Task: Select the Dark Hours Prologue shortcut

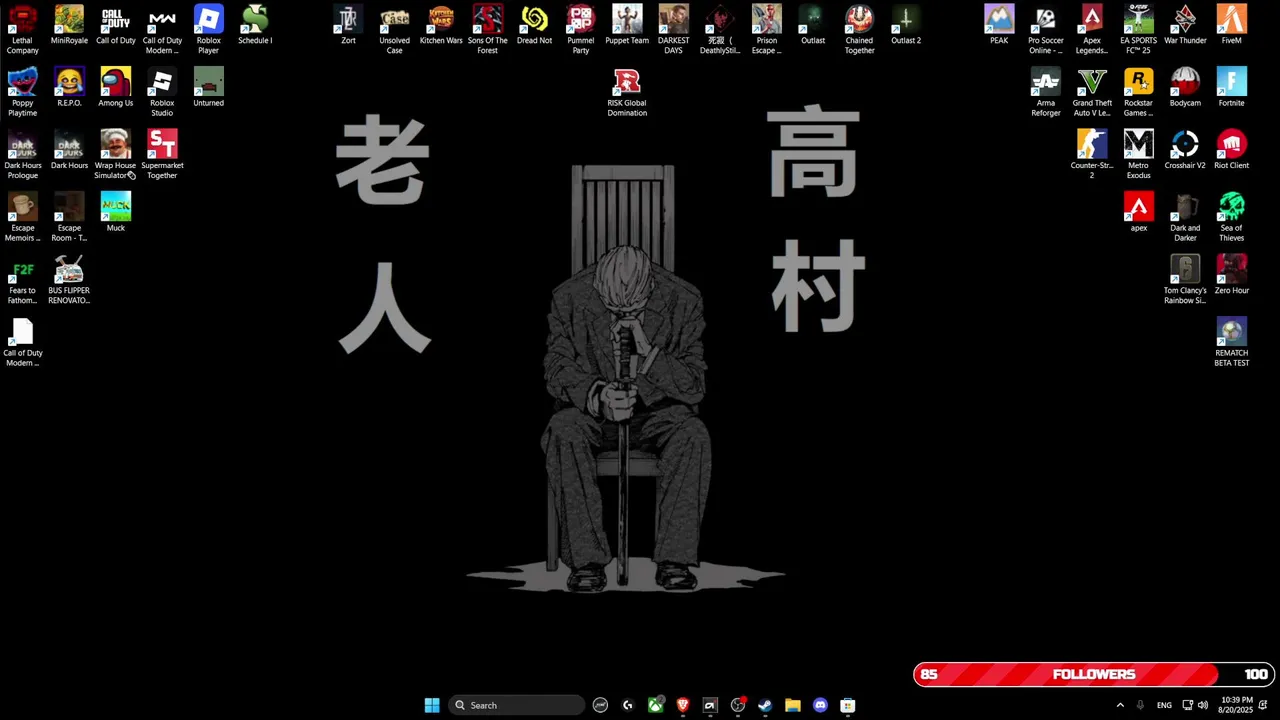Action: 22,154
